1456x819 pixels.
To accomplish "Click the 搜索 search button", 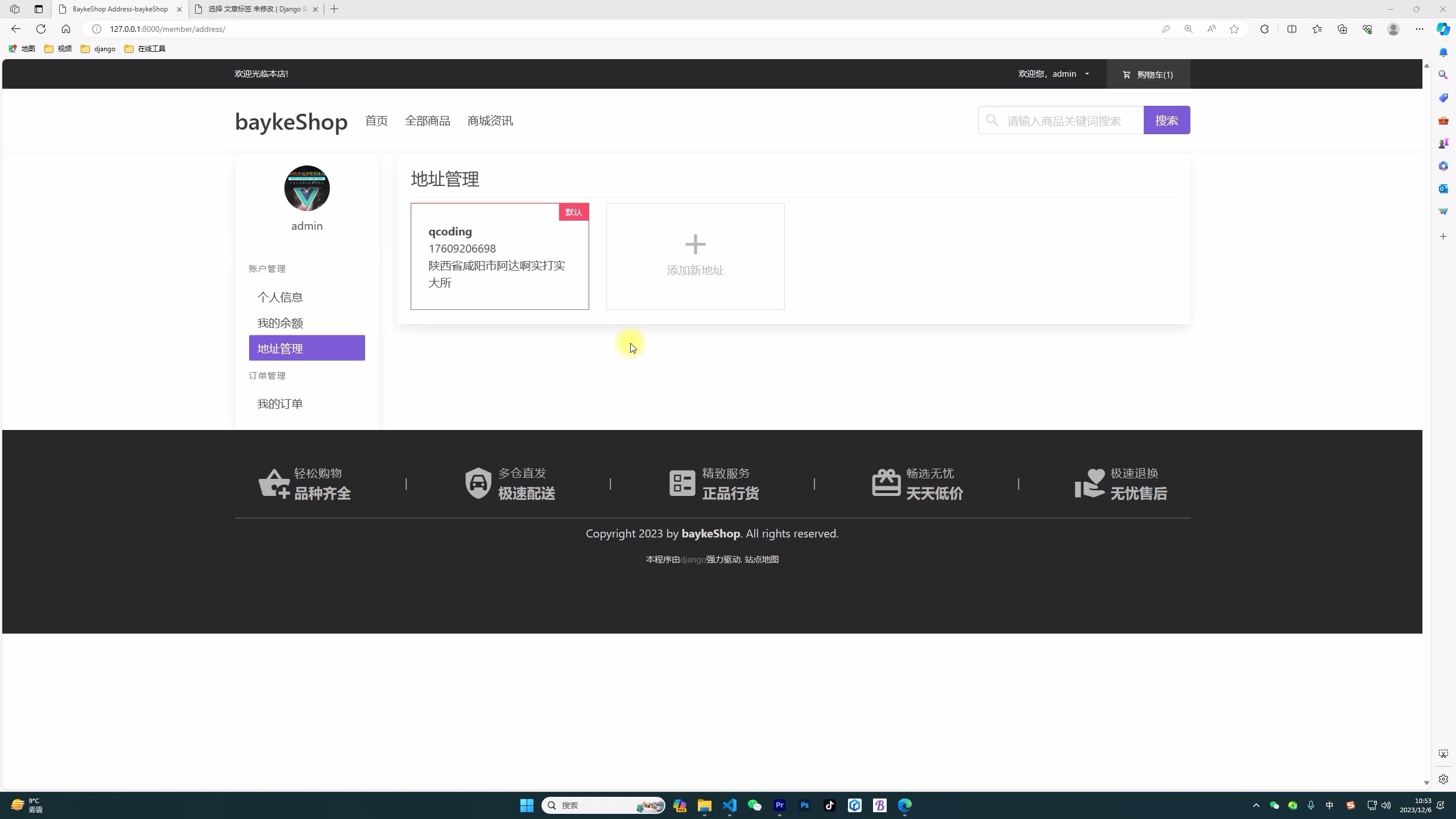I will [x=1167, y=120].
